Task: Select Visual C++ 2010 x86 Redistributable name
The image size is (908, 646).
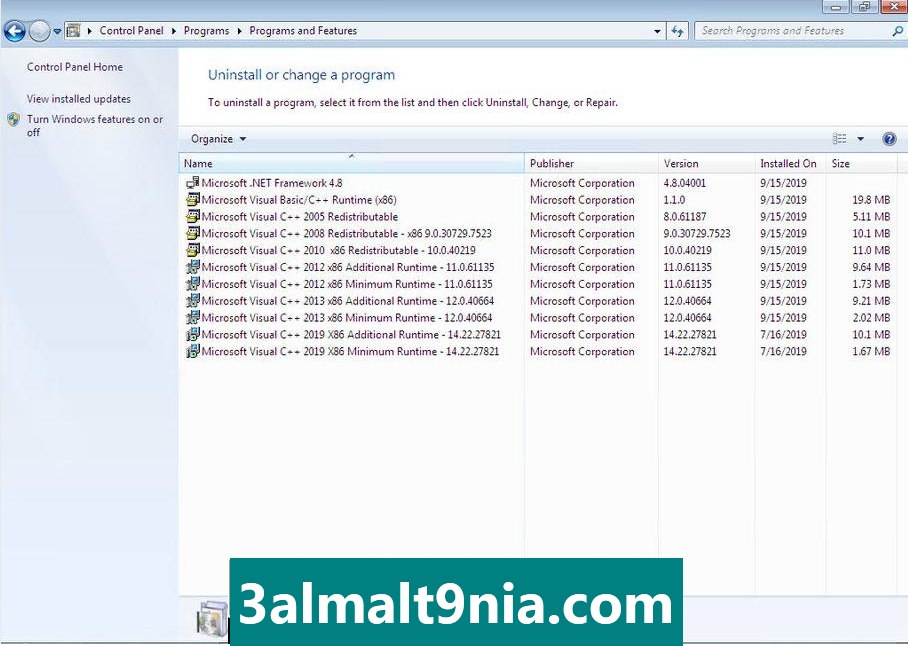Action: coord(338,250)
